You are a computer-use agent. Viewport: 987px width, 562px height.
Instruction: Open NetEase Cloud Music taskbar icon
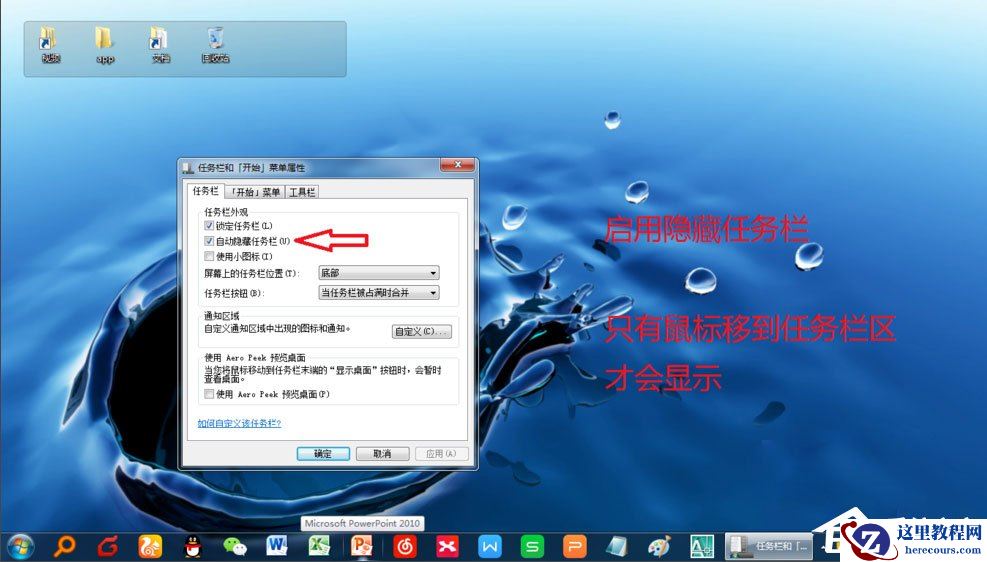[405, 546]
